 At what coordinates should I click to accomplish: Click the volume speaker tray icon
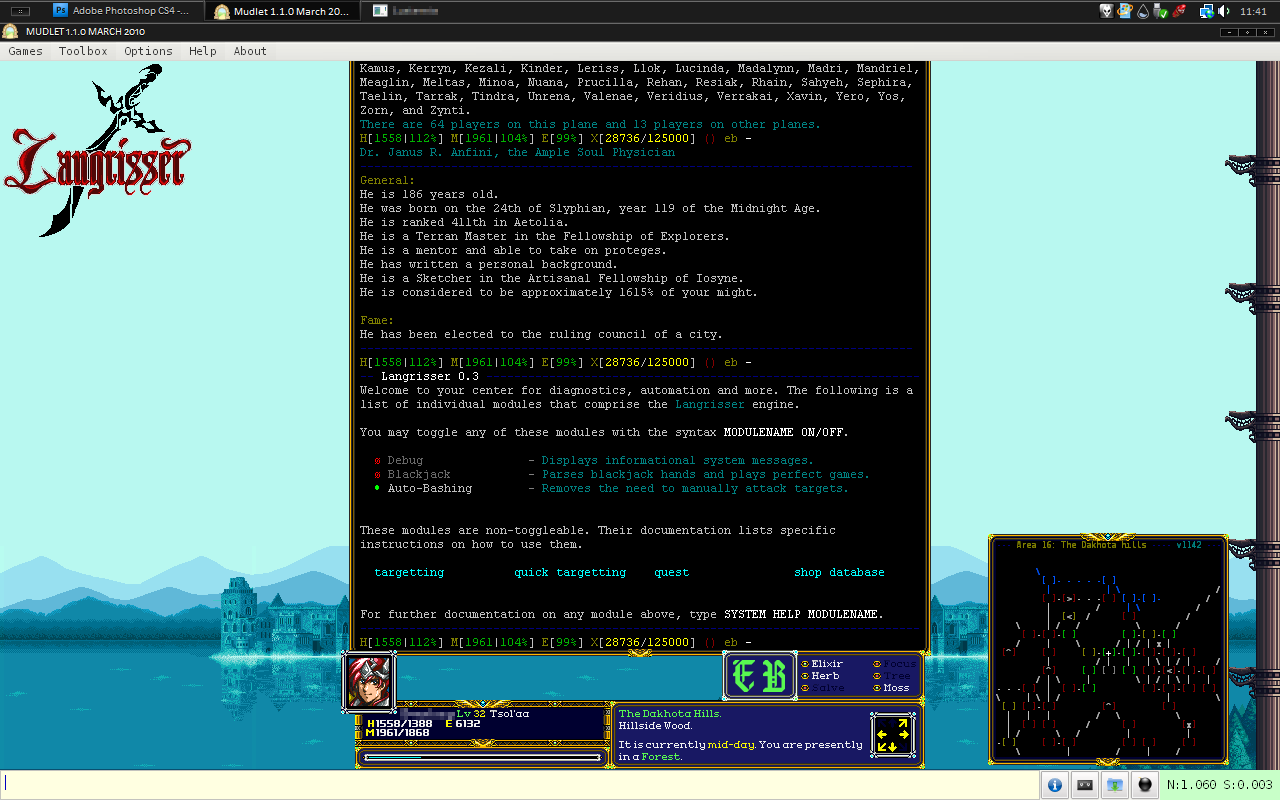click(x=1225, y=11)
